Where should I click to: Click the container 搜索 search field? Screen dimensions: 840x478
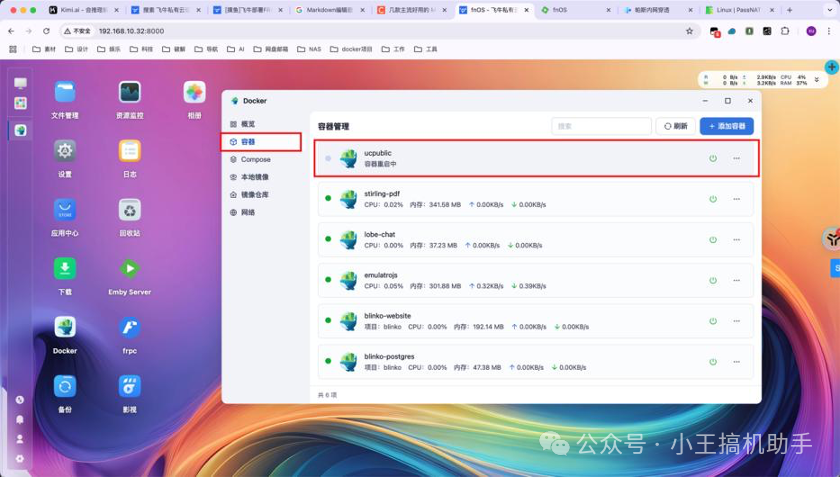pyautogui.click(x=602, y=126)
